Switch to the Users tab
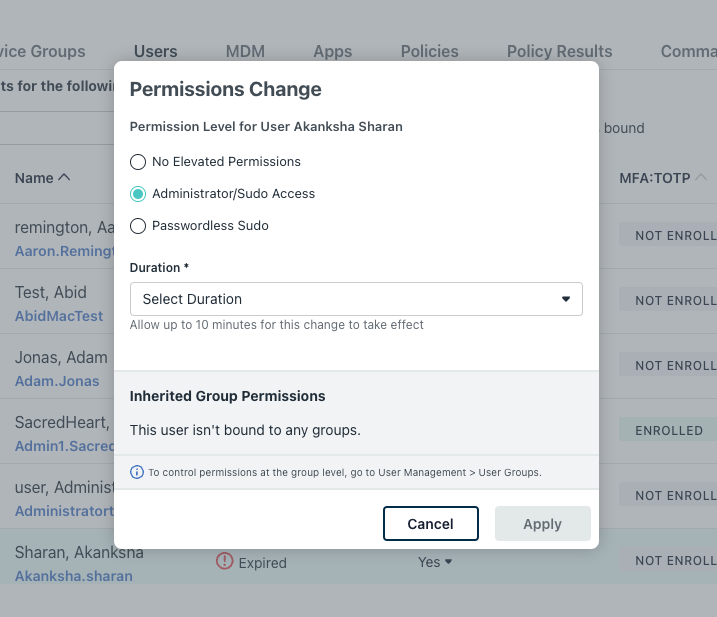This screenshot has height=617, width=717. coord(155,51)
